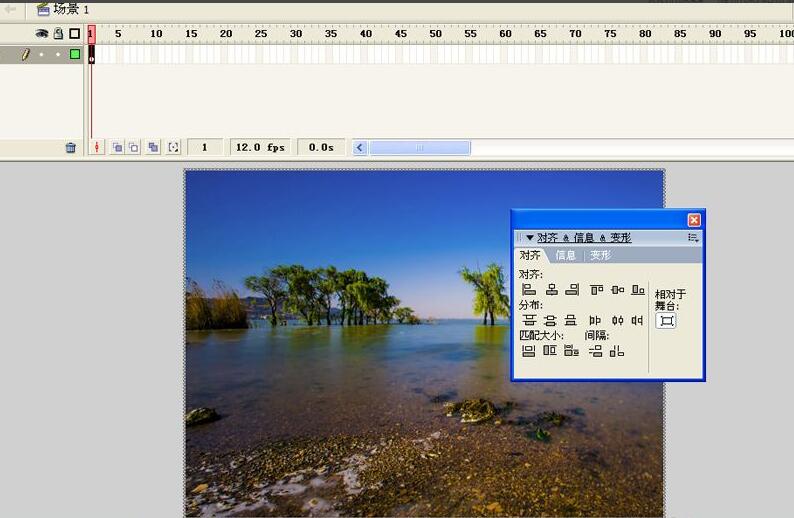Viewport: 794px width, 518px height.
Task: Click the align bottom edge icon
Action: click(x=638, y=290)
